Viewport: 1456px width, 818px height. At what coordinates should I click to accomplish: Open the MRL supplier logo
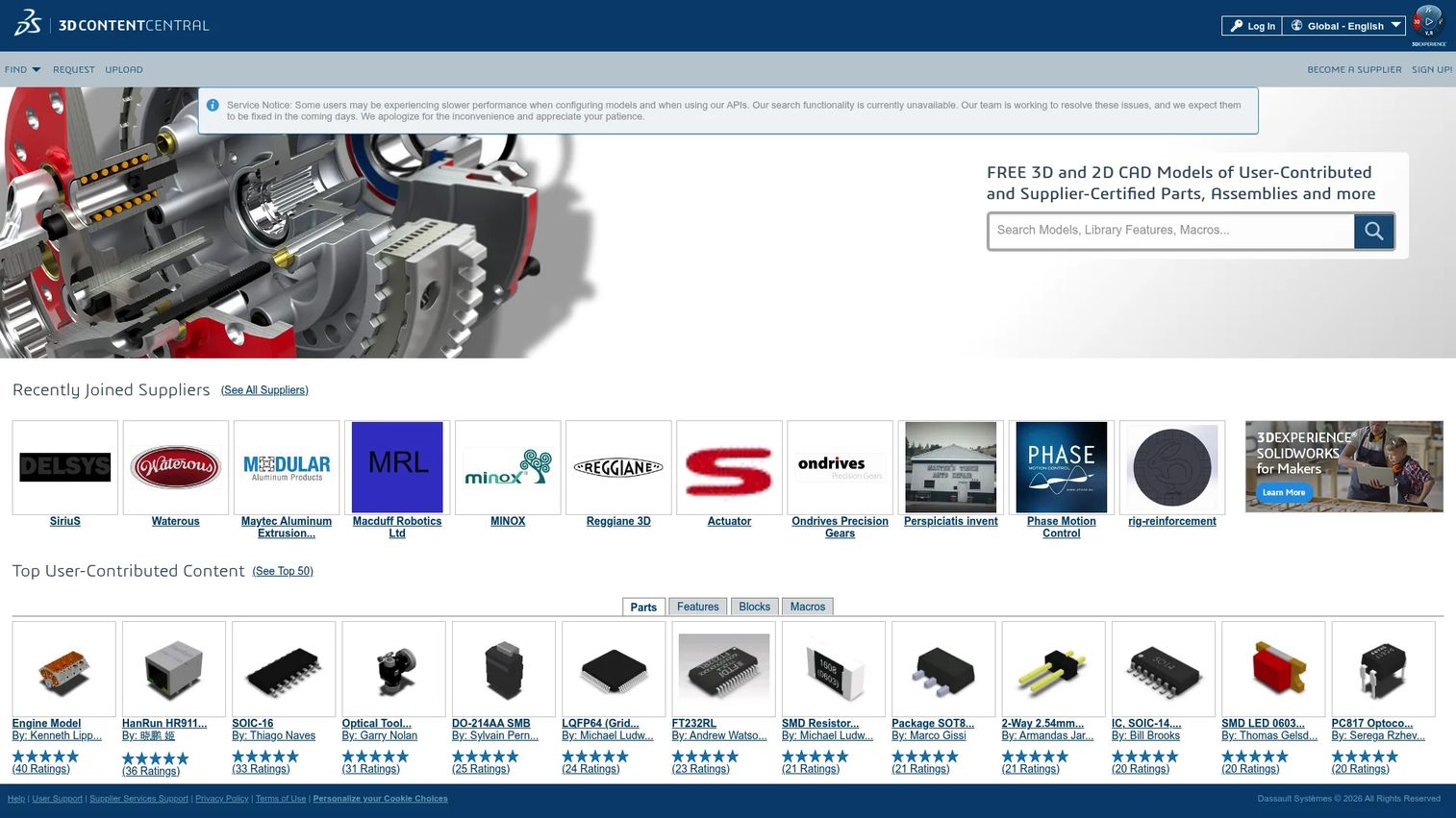(x=397, y=467)
